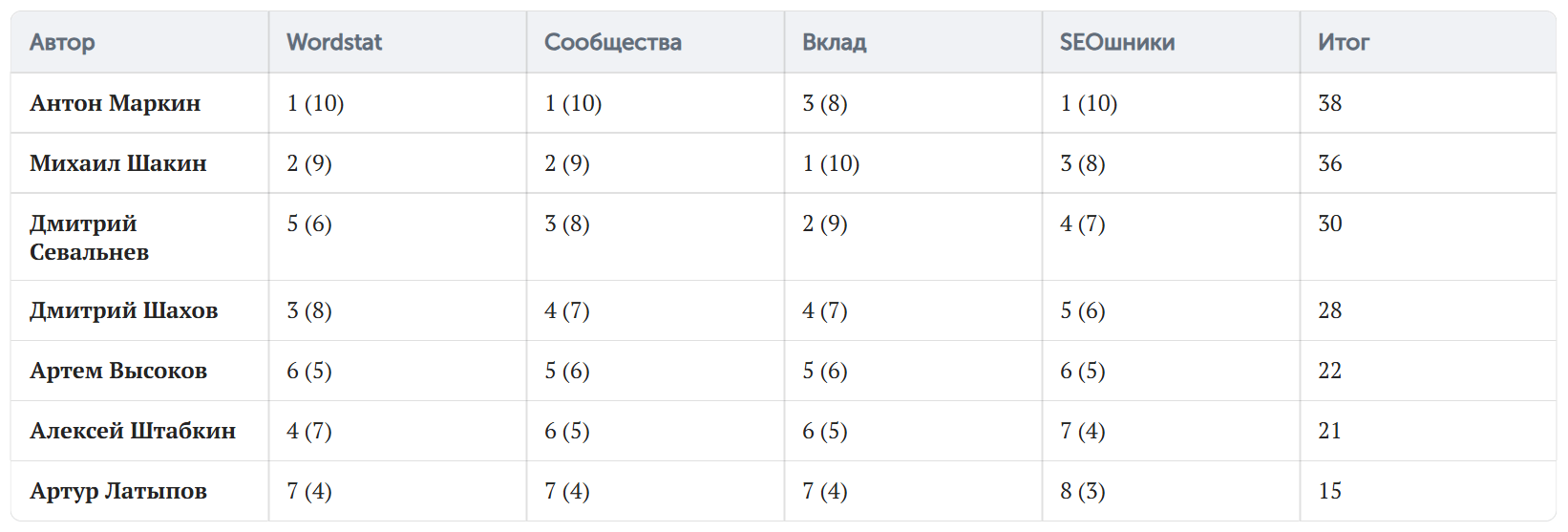The height and width of the screenshot is (532, 1568).
Task: Select the Артем Высоков row name
Action: [118, 371]
